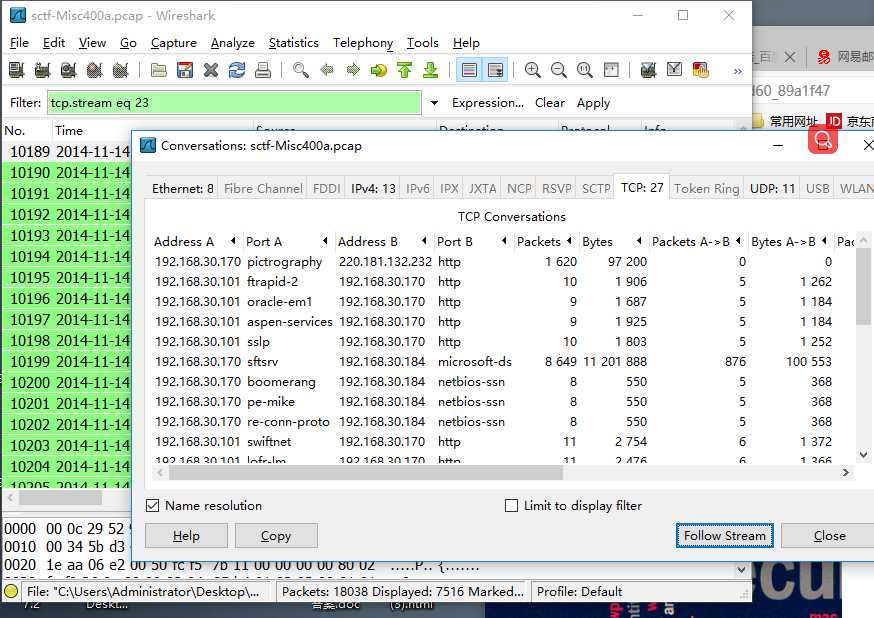This screenshot has height=618, width=874.
Task: Click Clear filter button
Action: 550,103
